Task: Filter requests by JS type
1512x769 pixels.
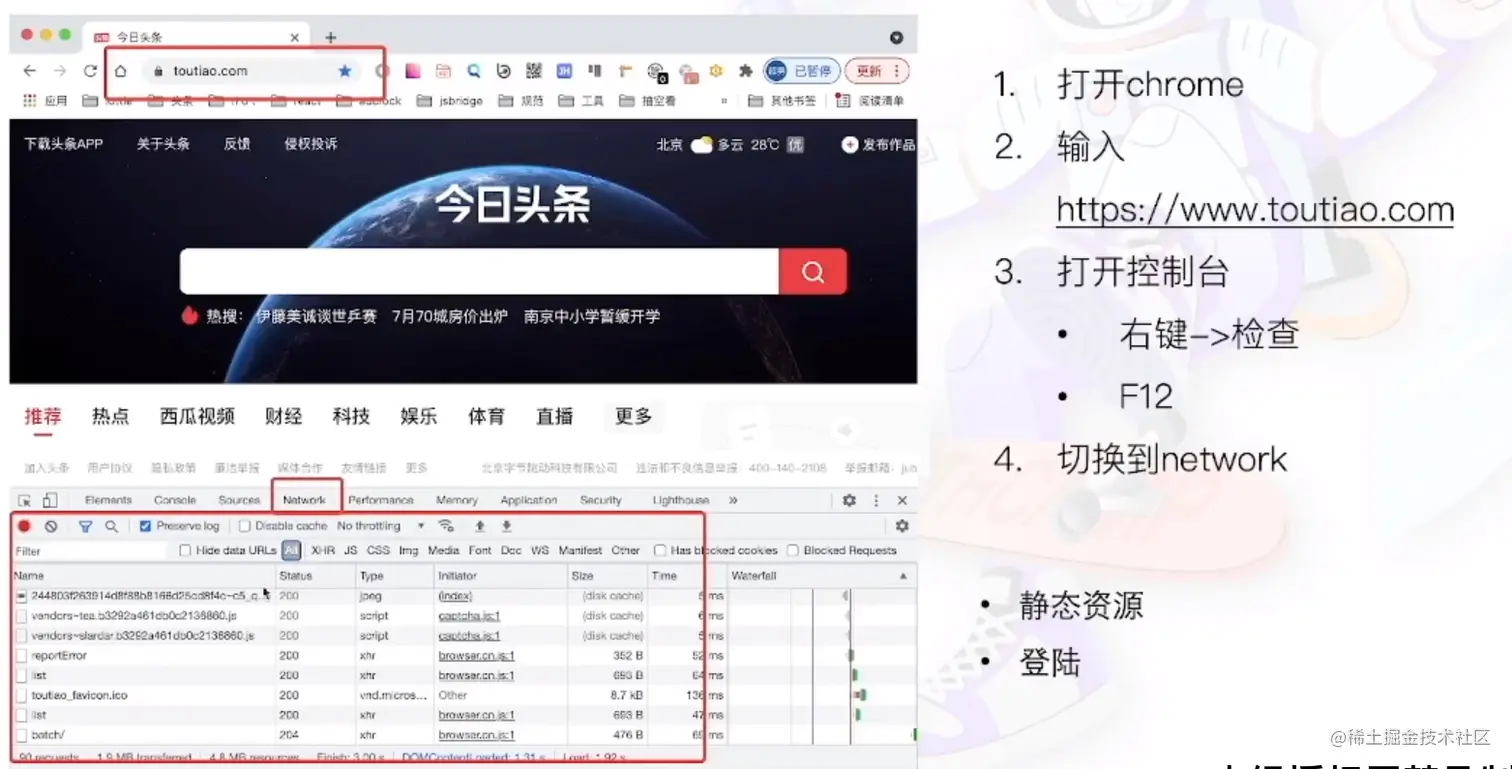Action: 351,550
